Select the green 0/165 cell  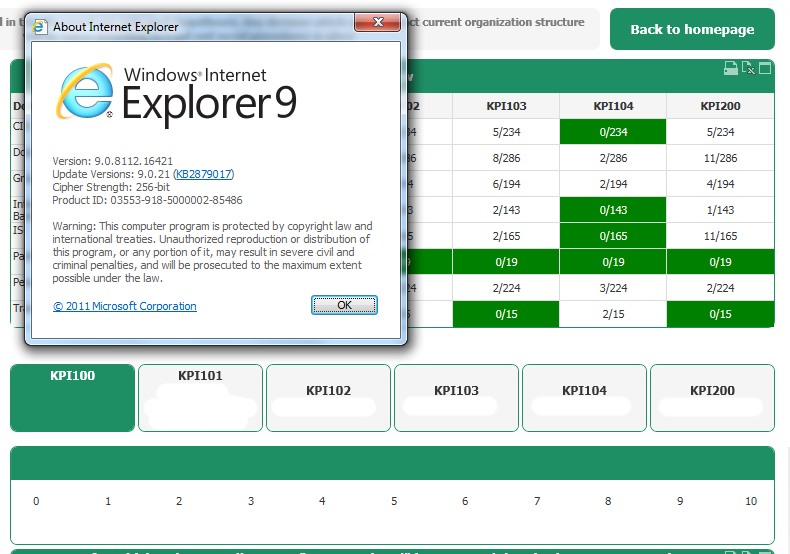click(613, 236)
